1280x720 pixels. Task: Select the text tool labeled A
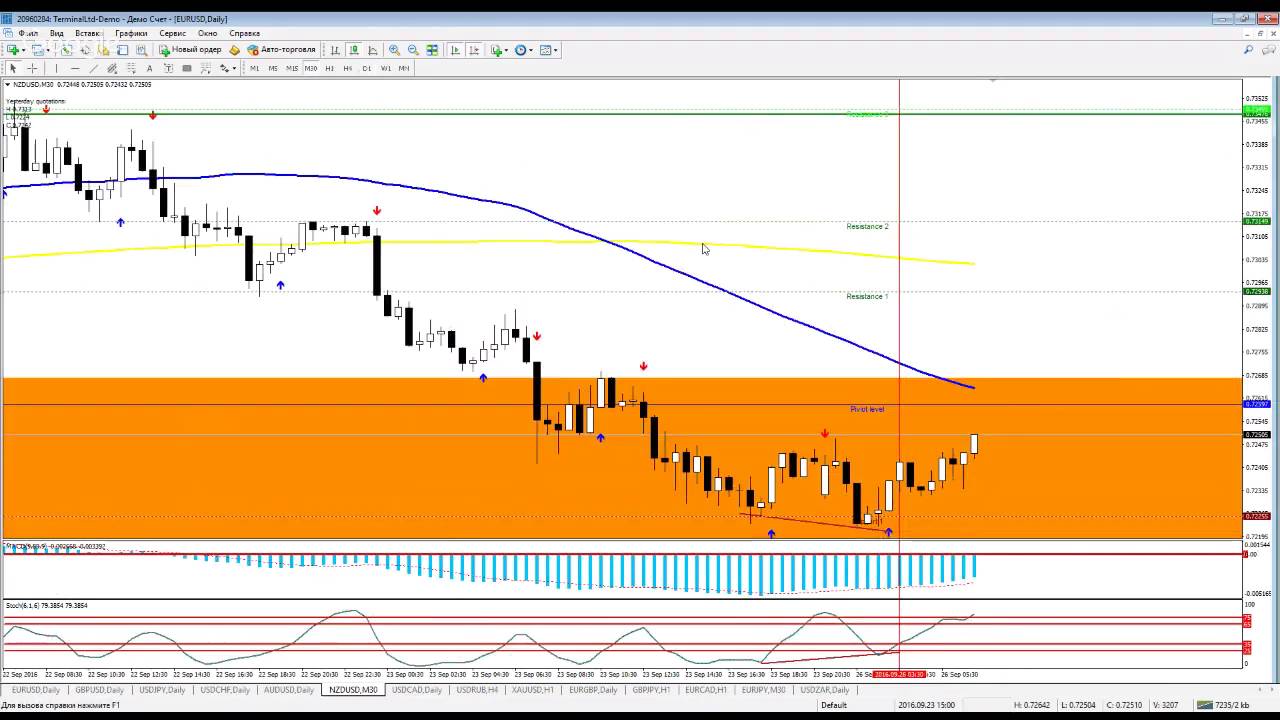click(149, 68)
